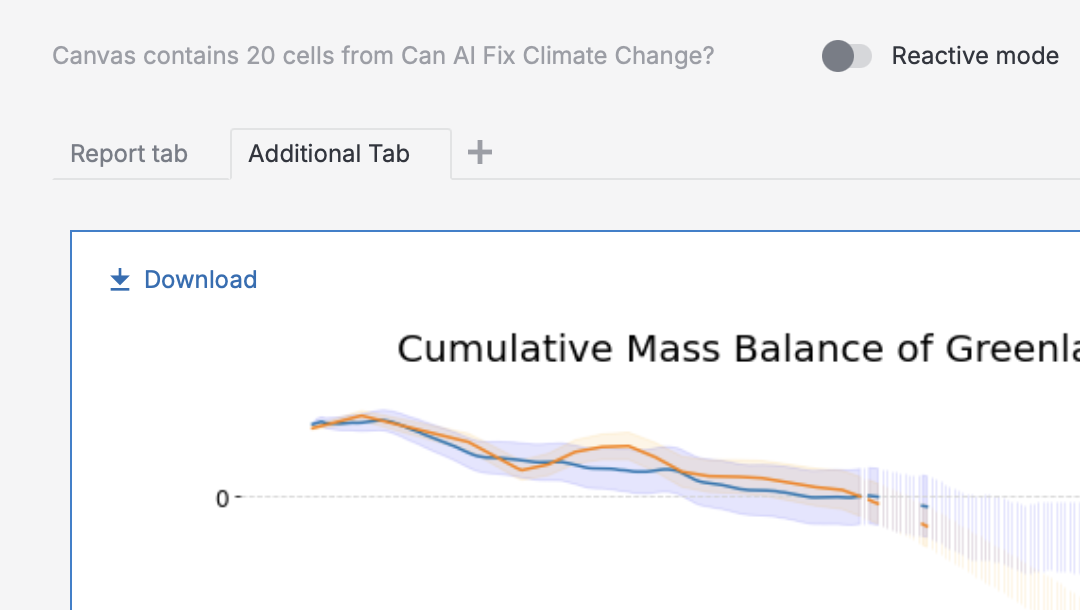
Task: Click the plus symbol next to Additional Tab
Action: [479, 152]
